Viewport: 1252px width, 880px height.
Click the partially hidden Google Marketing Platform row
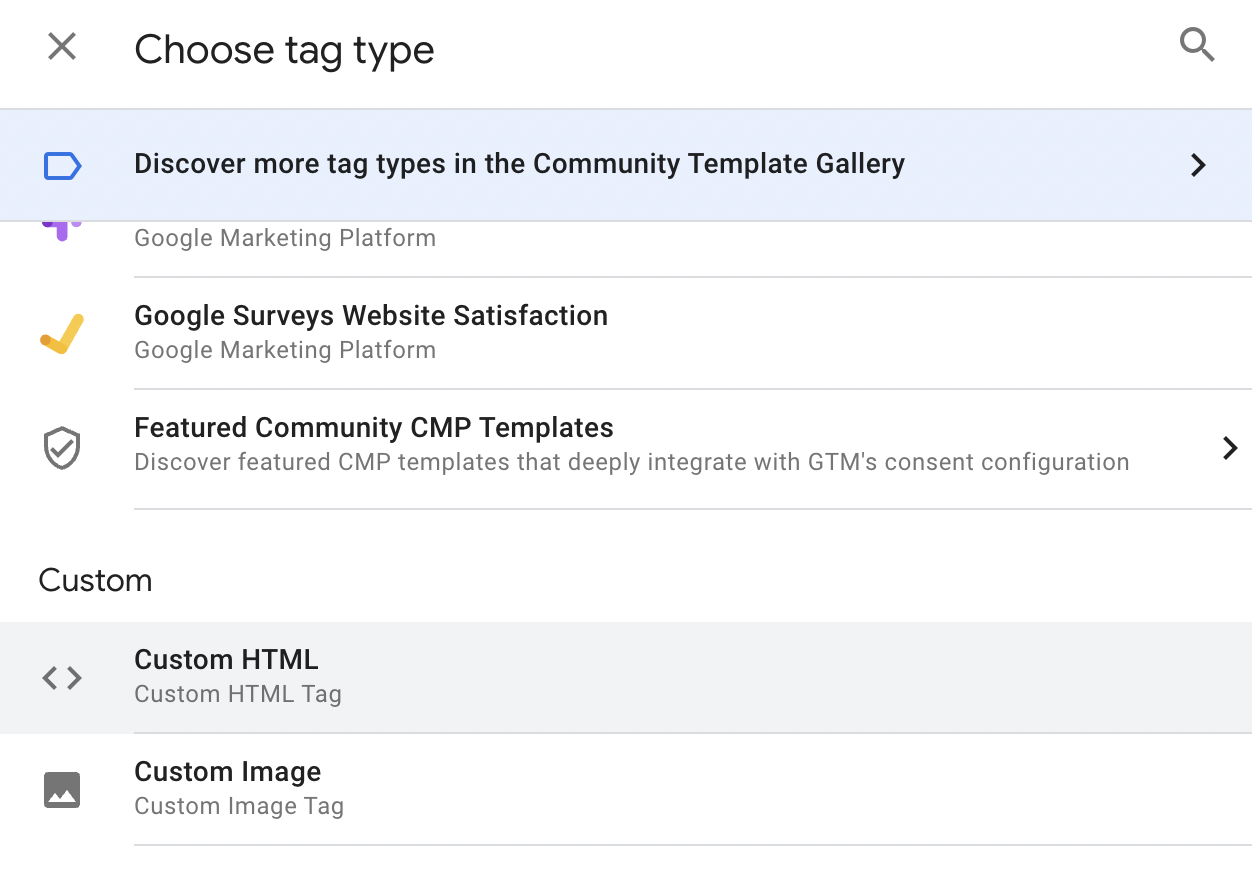tap(285, 239)
